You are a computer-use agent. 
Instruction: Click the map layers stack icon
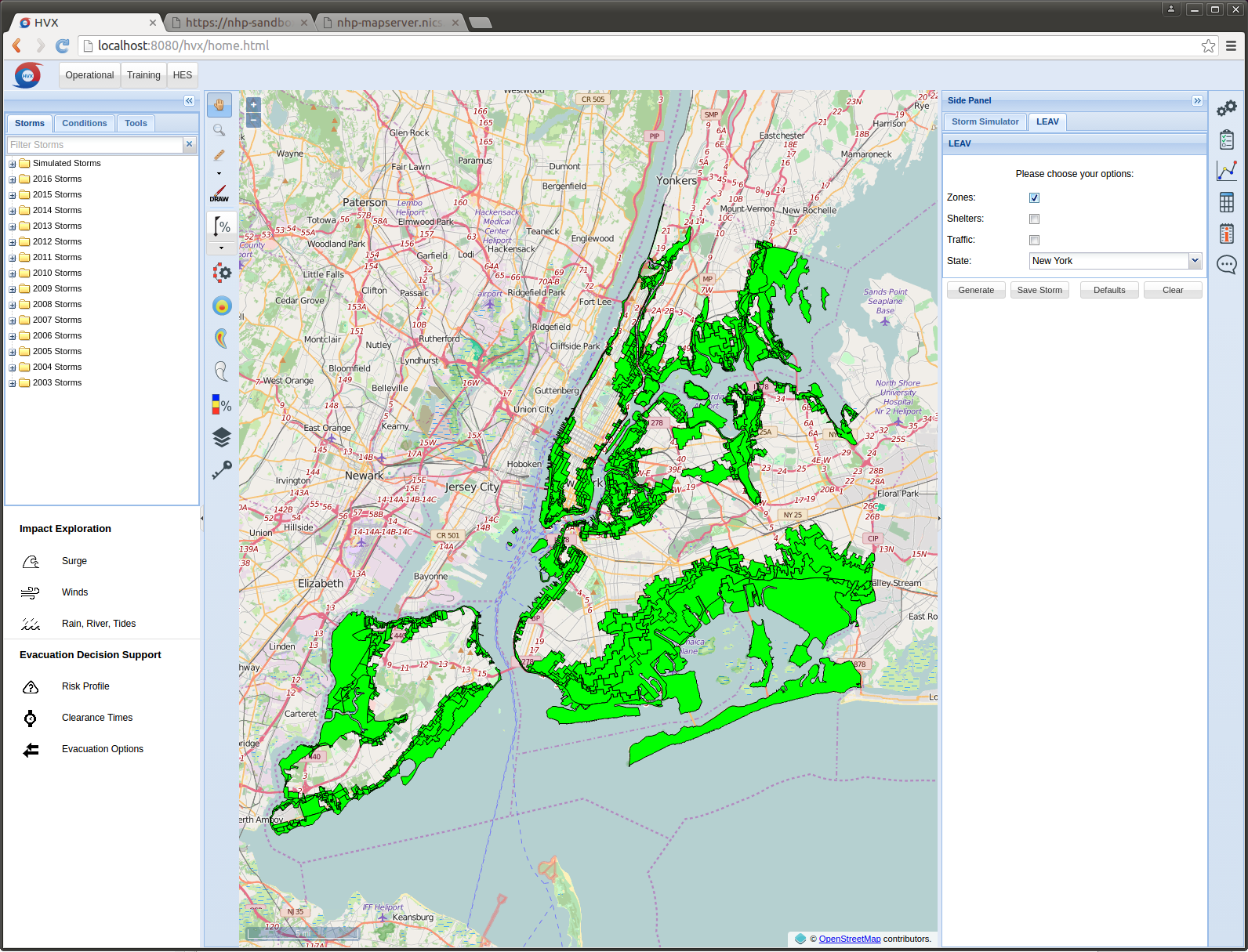(222, 437)
